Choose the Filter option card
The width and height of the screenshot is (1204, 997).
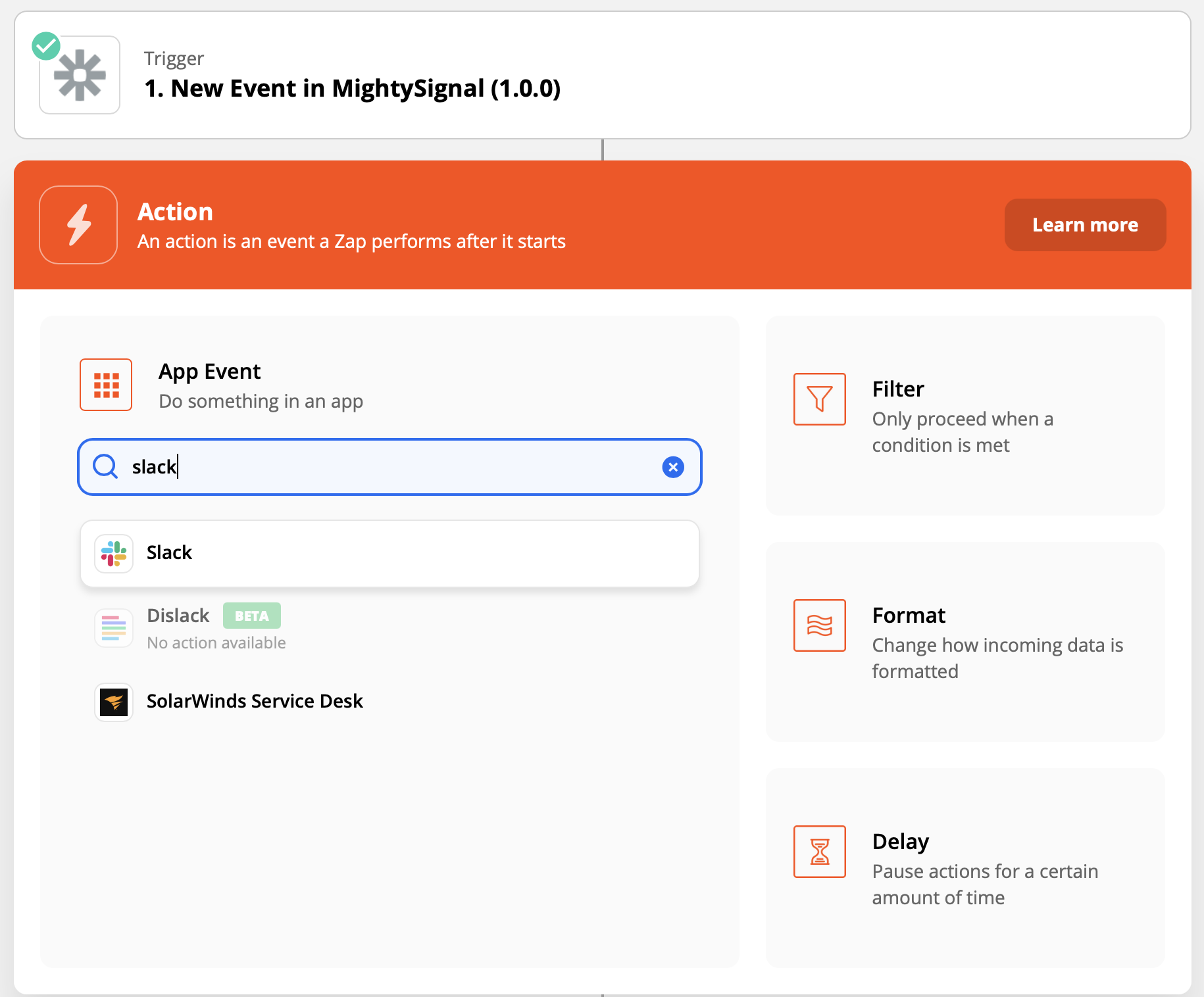click(965, 416)
